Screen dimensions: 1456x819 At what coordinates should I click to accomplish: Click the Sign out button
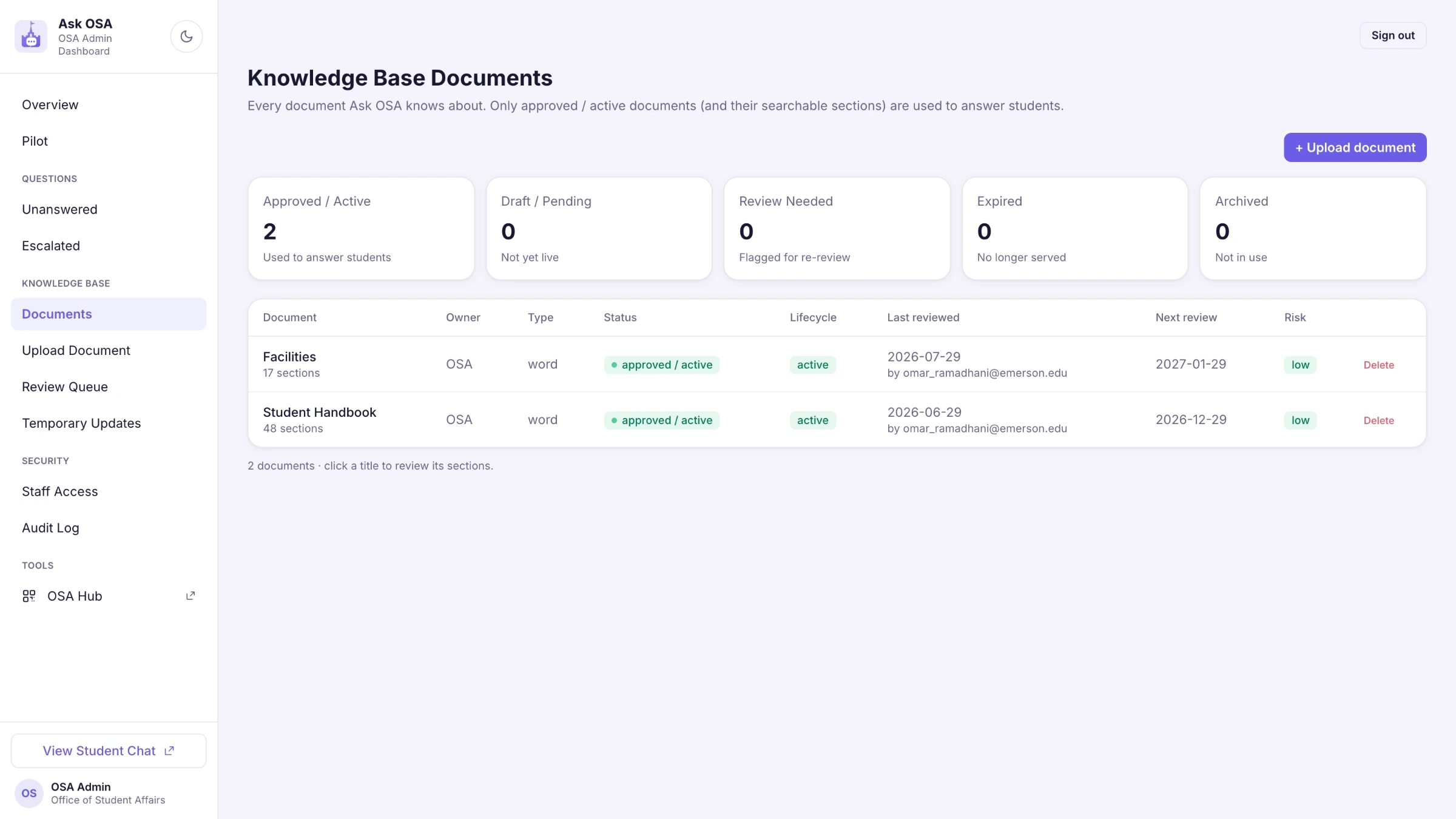[x=1393, y=35]
